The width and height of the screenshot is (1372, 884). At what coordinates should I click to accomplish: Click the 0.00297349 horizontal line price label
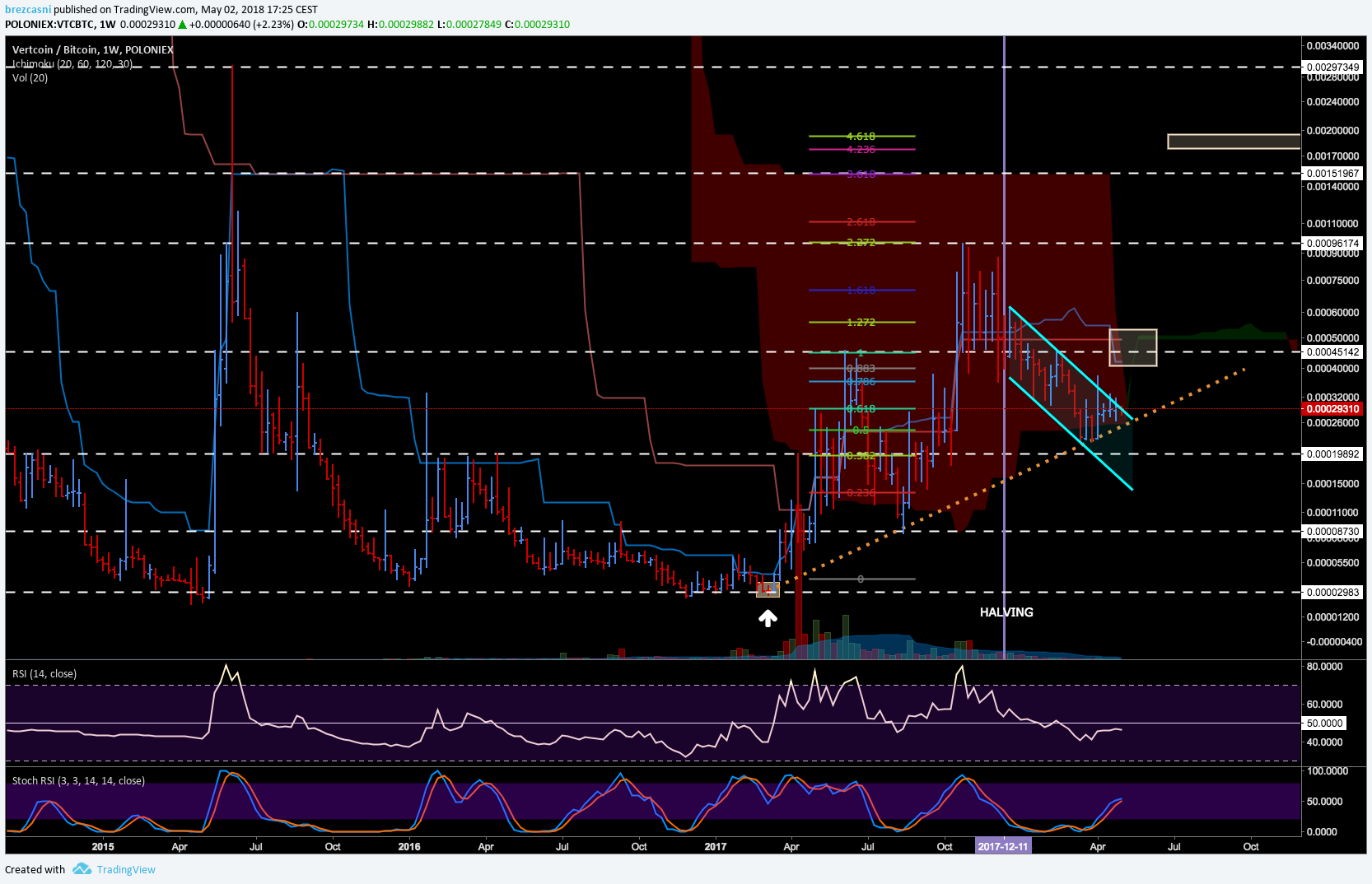coord(1332,67)
